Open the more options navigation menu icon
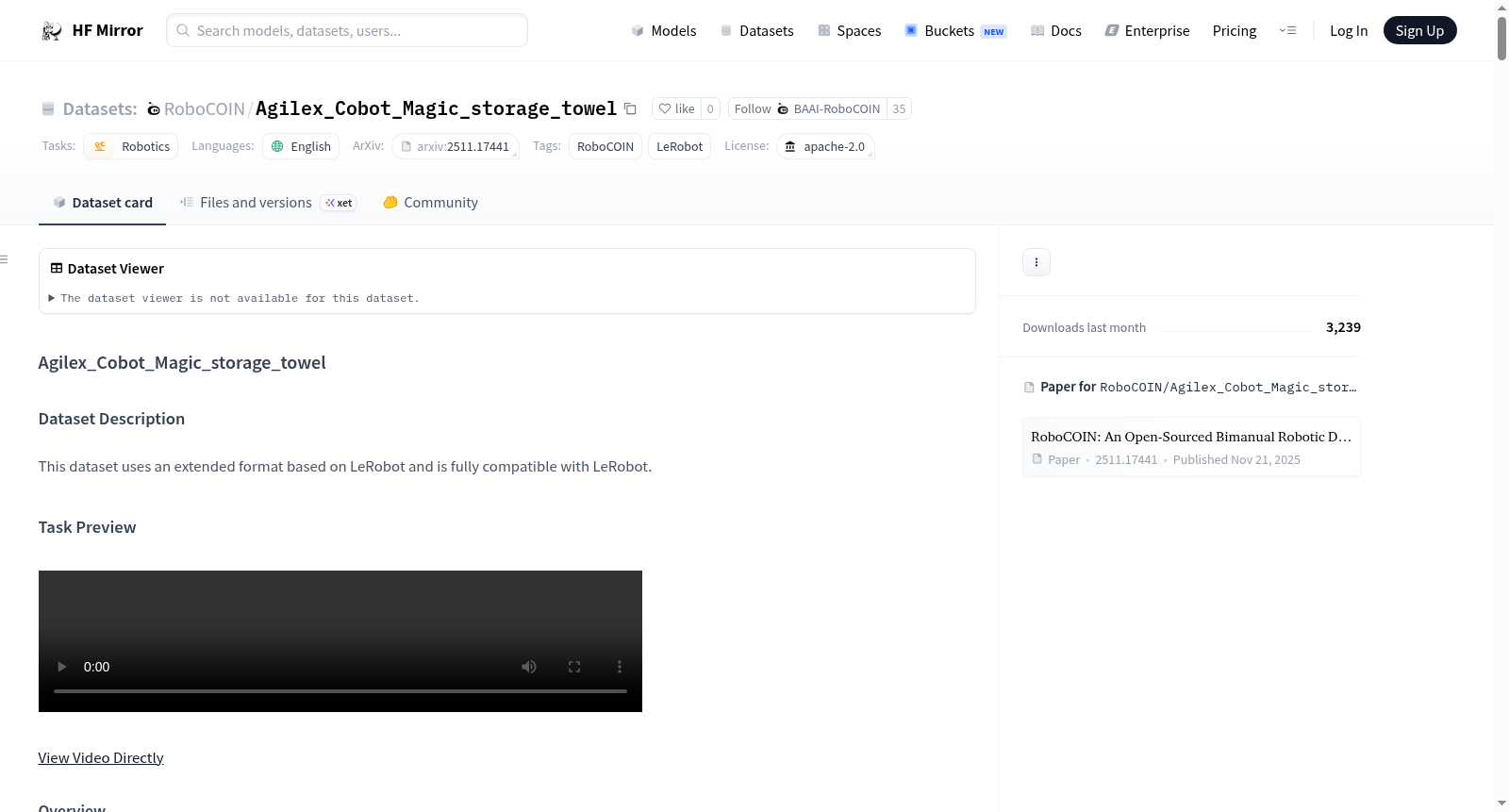The height and width of the screenshot is (812, 1509). (1287, 31)
